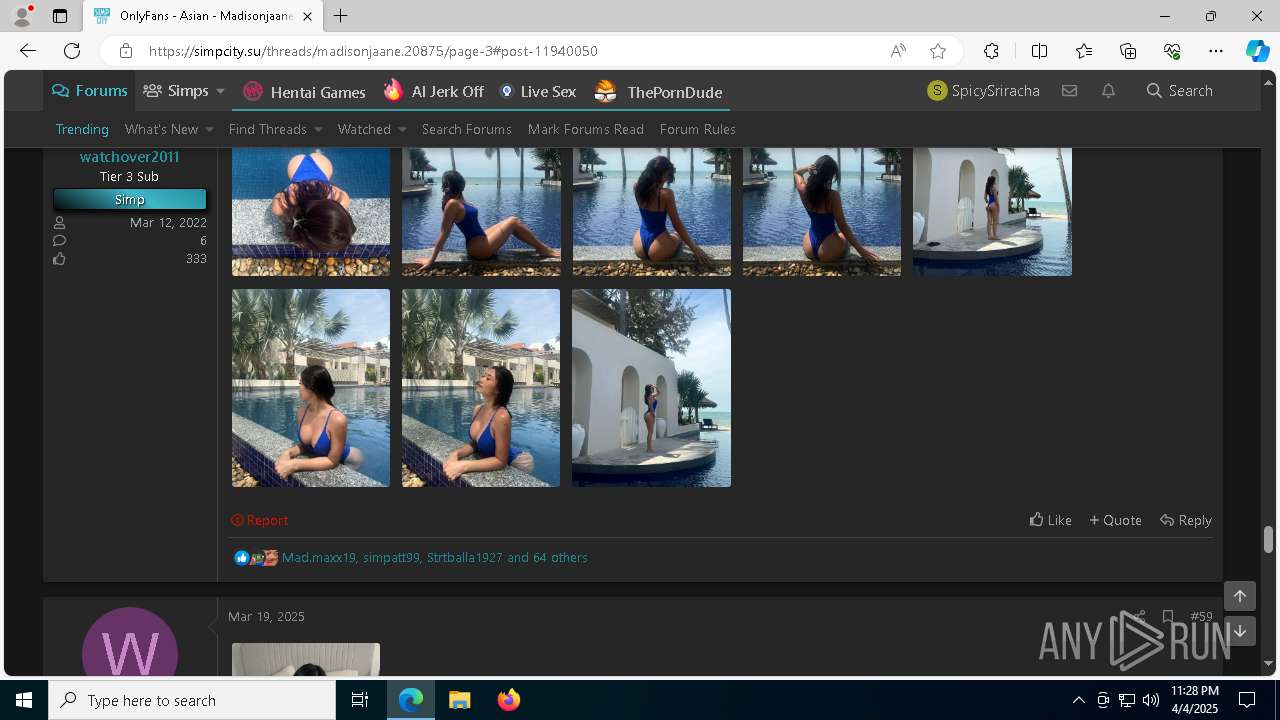Click the taskbar search box

(x=192, y=700)
